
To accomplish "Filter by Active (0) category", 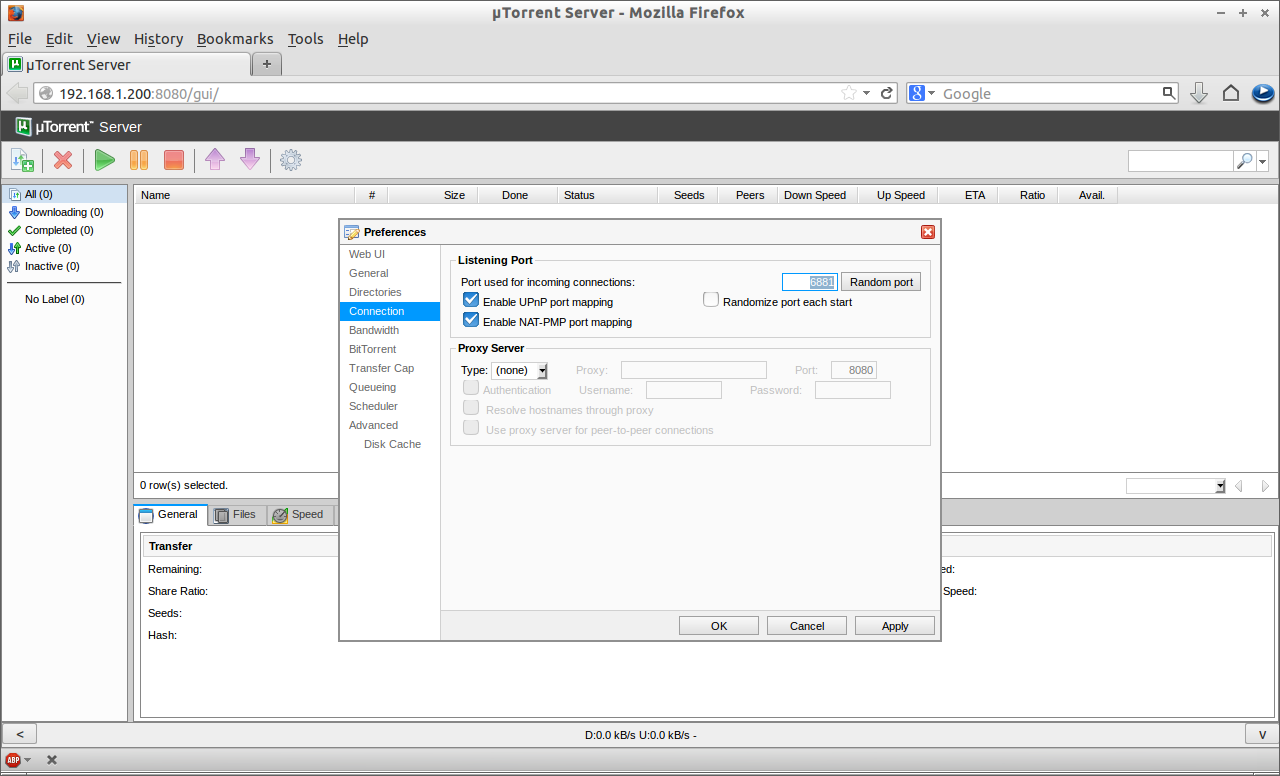I will tap(64, 248).
